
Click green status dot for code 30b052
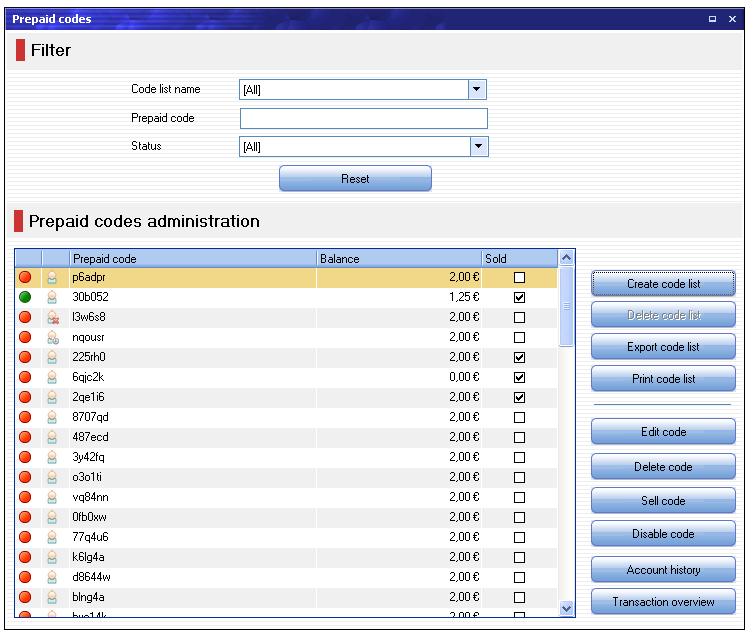(x=25, y=297)
